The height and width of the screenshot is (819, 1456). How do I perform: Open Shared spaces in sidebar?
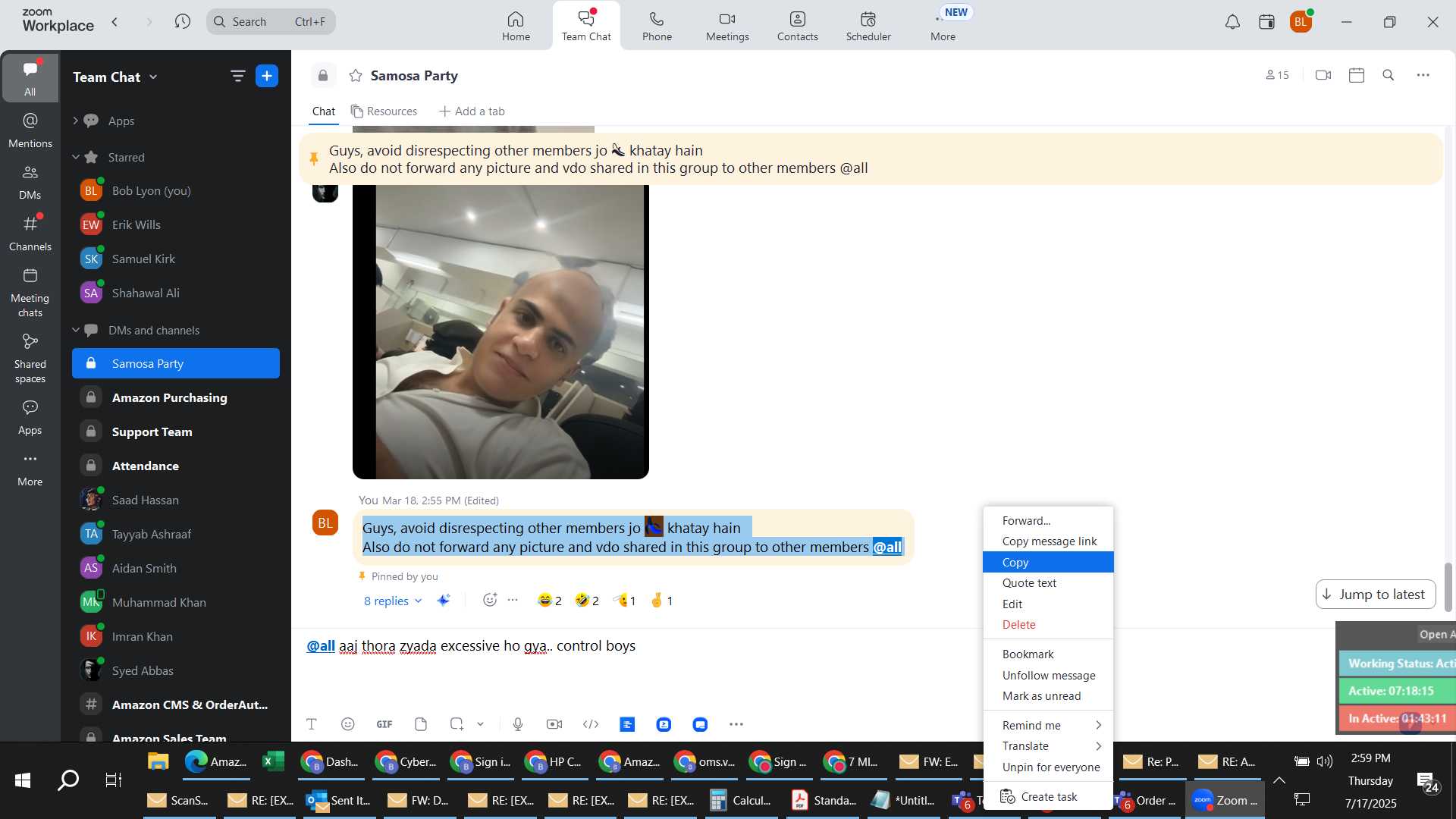30,359
